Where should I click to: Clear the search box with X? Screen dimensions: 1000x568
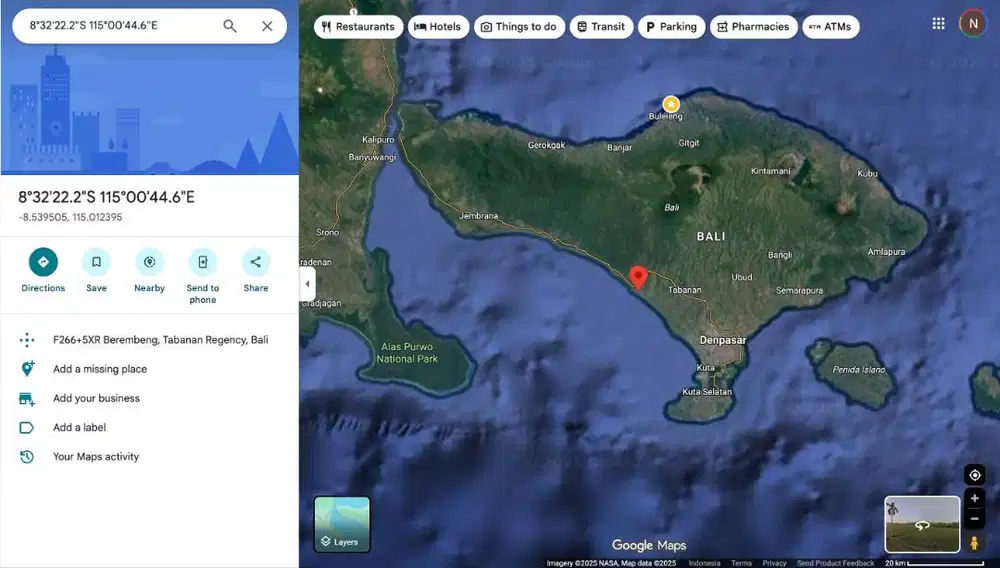[267, 26]
